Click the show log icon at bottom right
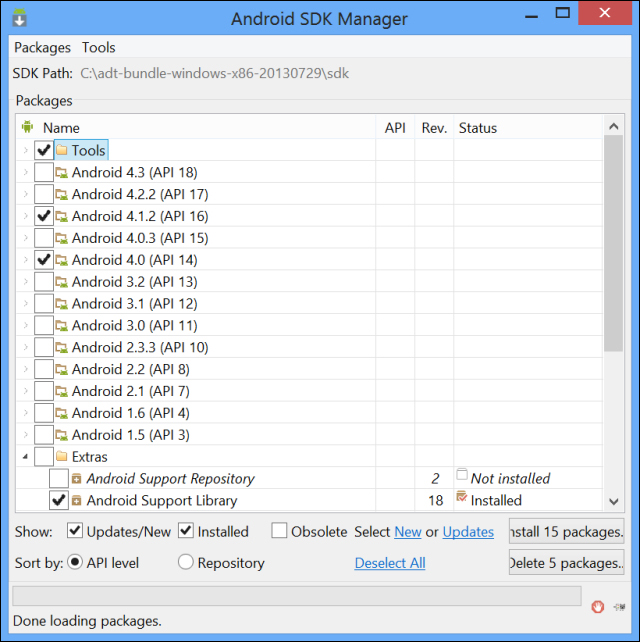Screen dimensions: 640x642 [619, 607]
